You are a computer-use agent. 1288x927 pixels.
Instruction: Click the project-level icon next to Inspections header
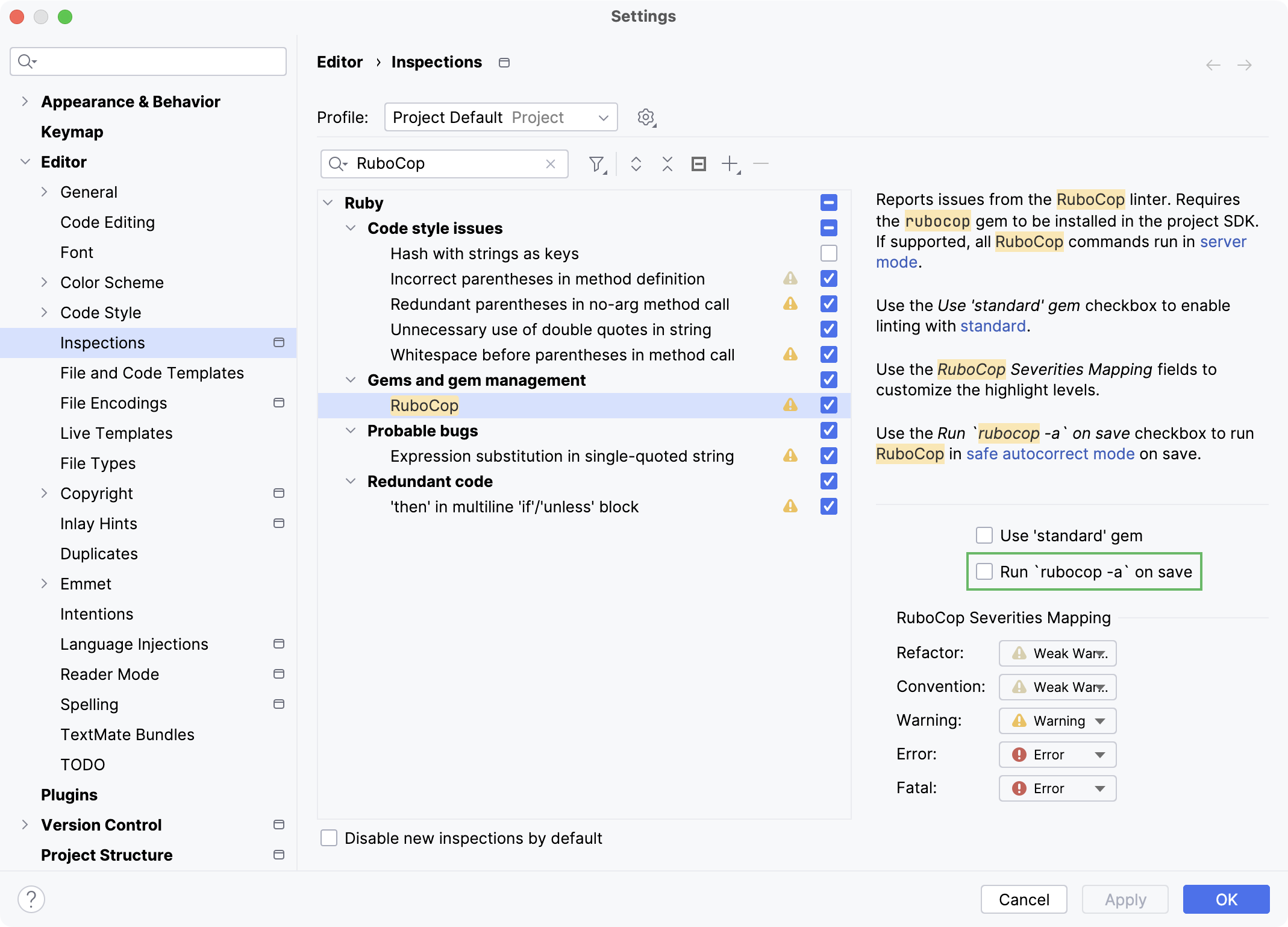pyautogui.click(x=504, y=63)
